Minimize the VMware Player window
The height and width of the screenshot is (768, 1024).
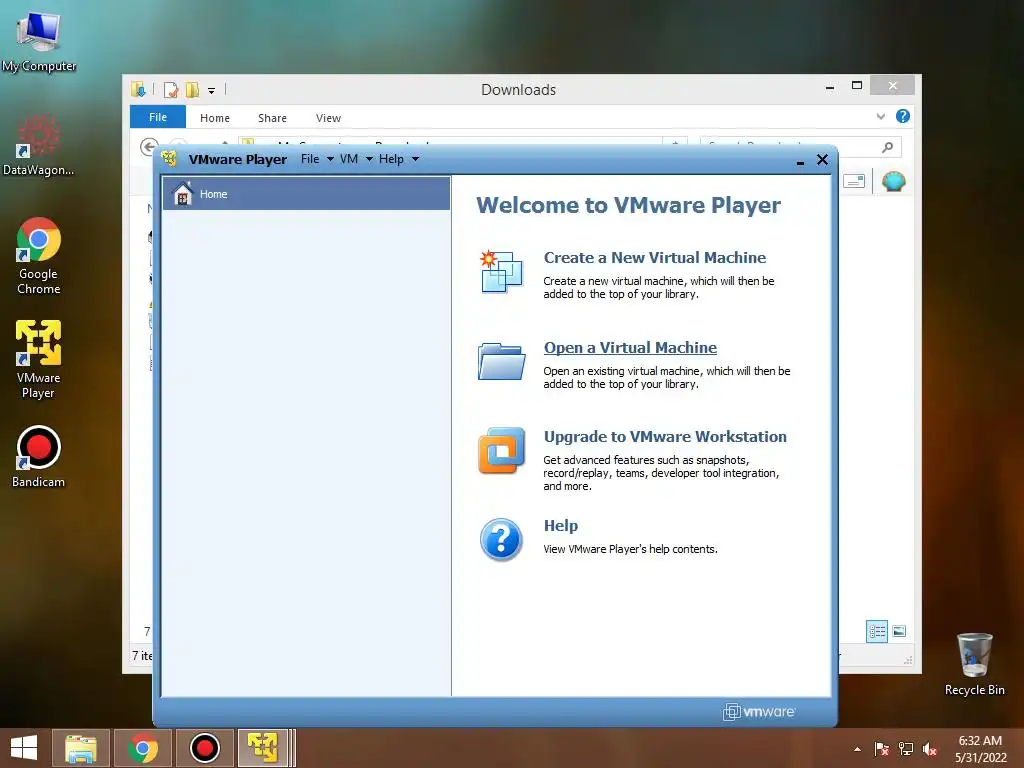pos(800,161)
